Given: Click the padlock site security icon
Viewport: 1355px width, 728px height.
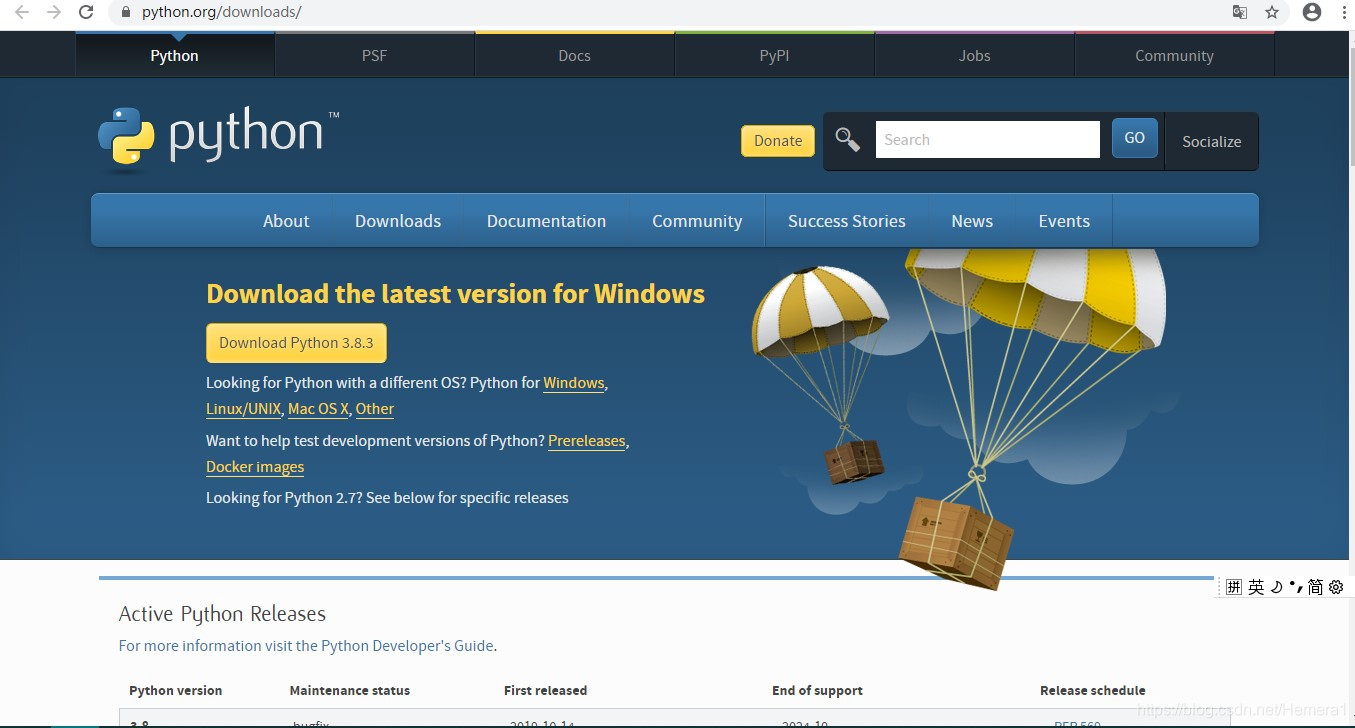Looking at the screenshot, I should [x=126, y=13].
